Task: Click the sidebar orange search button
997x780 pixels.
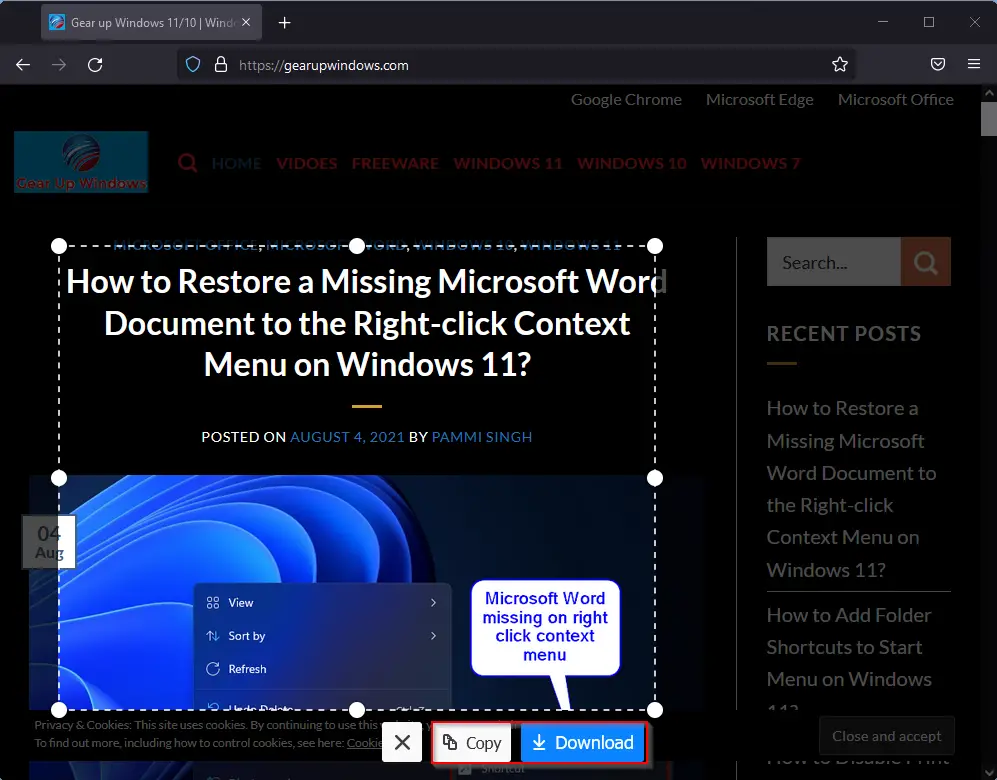Action: [x=925, y=262]
